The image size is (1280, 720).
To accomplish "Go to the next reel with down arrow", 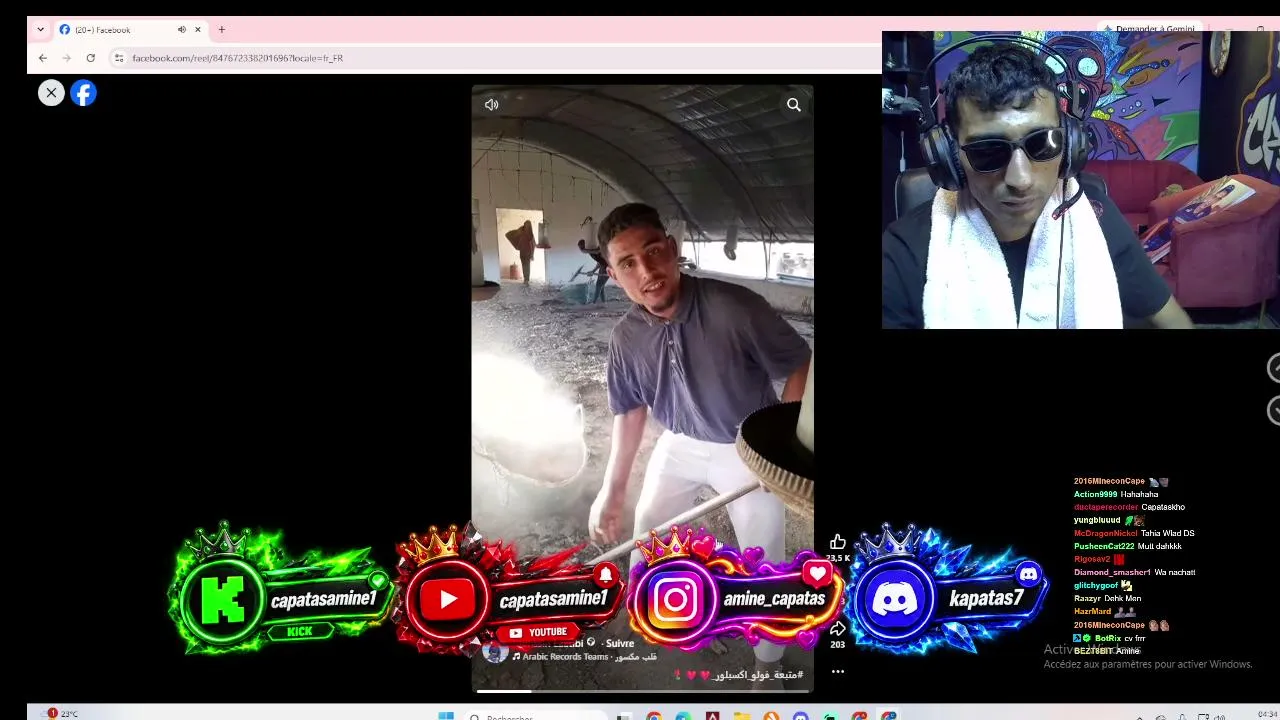I will pyautogui.click(x=1274, y=410).
